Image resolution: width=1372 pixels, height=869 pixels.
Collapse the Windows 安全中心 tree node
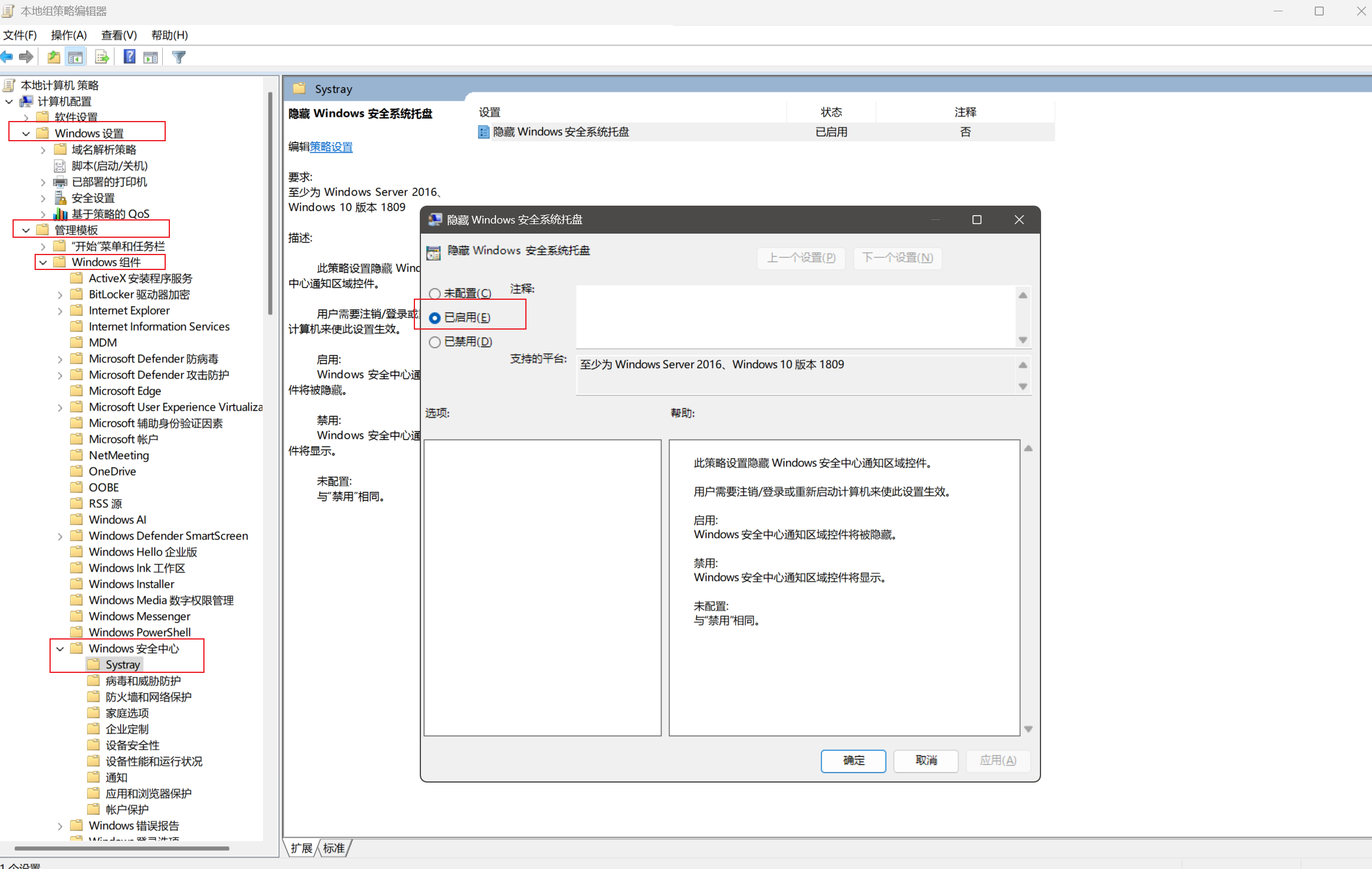pyautogui.click(x=60, y=648)
